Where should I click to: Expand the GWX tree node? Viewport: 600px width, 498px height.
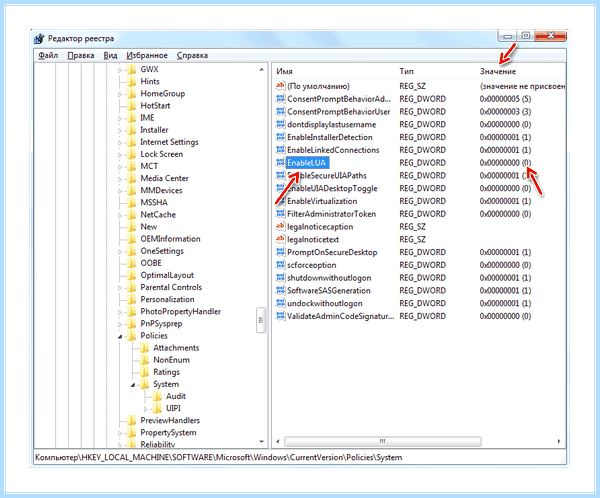click(x=120, y=70)
